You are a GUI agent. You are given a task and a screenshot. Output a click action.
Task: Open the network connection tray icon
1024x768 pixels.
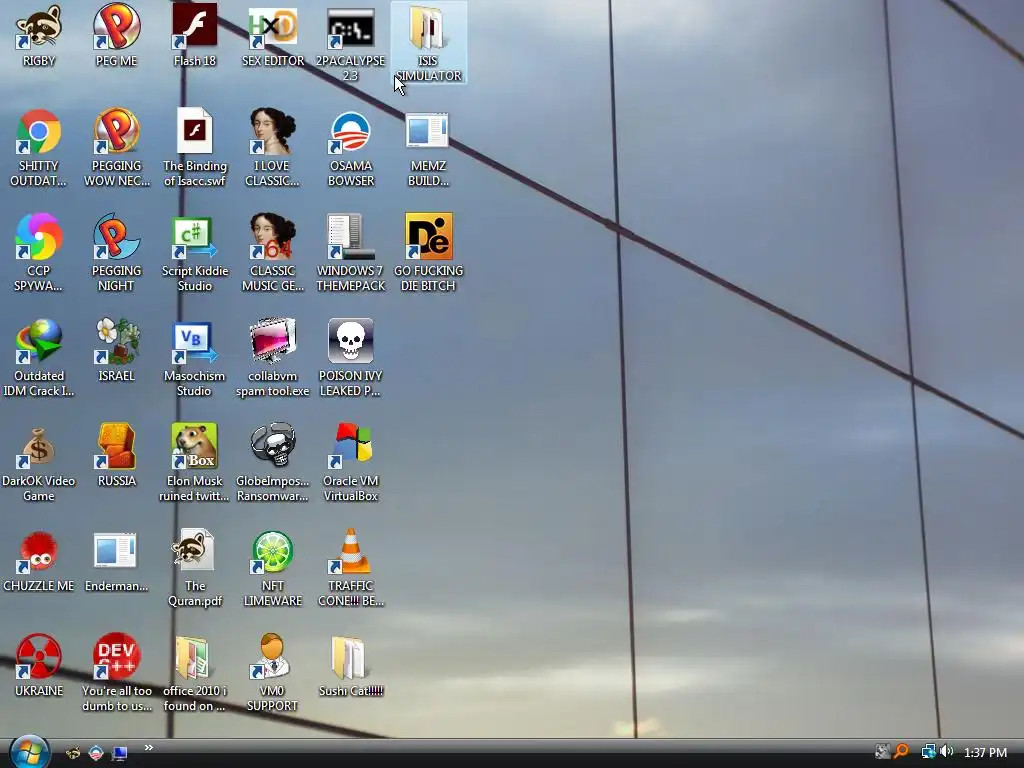928,752
